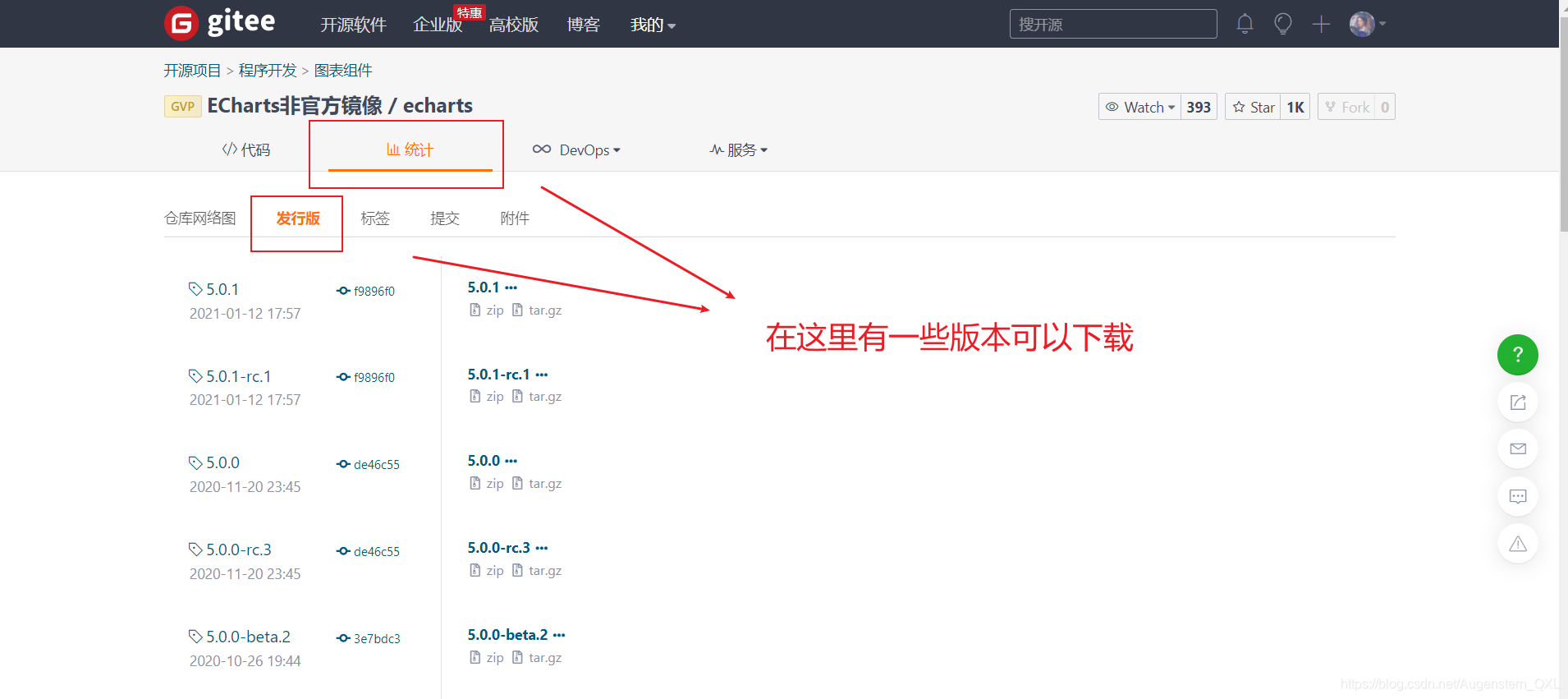Click the Fork button
Screen dimensions: 1568x699
point(1346,107)
